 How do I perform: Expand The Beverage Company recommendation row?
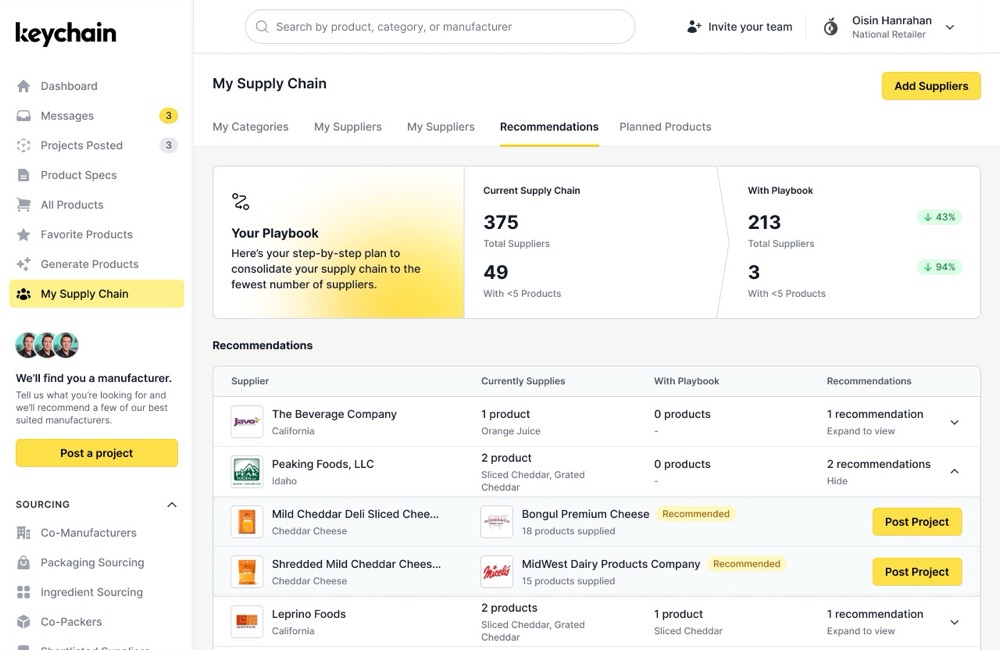coord(954,422)
